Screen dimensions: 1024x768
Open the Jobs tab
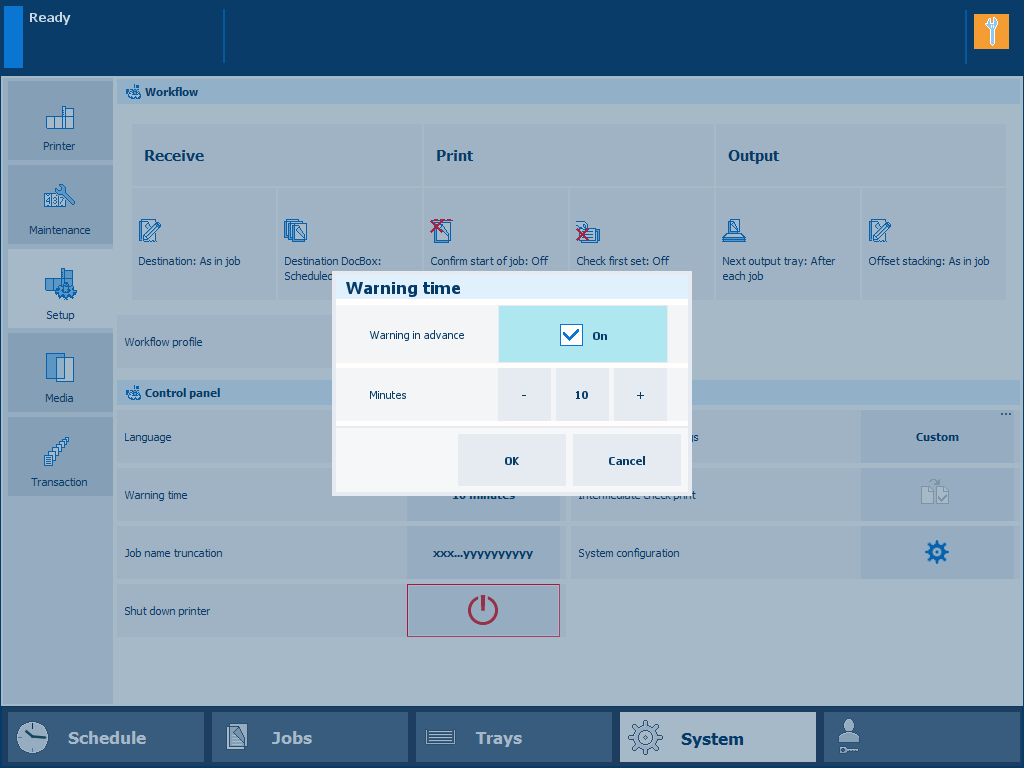click(x=309, y=738)
